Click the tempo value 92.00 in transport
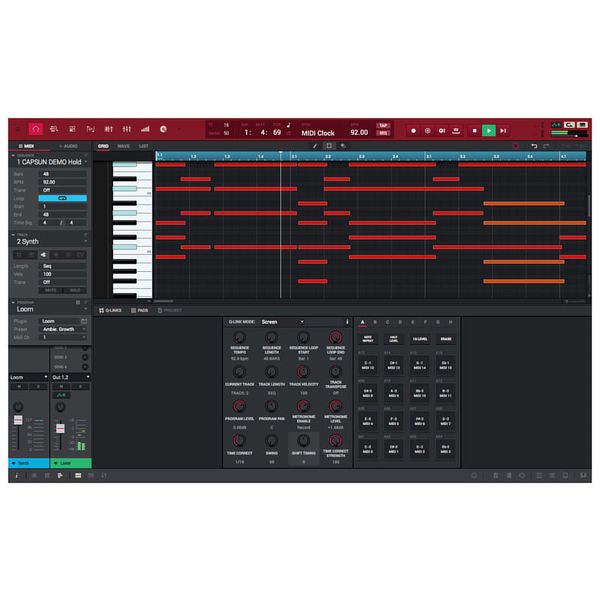This screenshot has width=600, height=600. (359, 132)
